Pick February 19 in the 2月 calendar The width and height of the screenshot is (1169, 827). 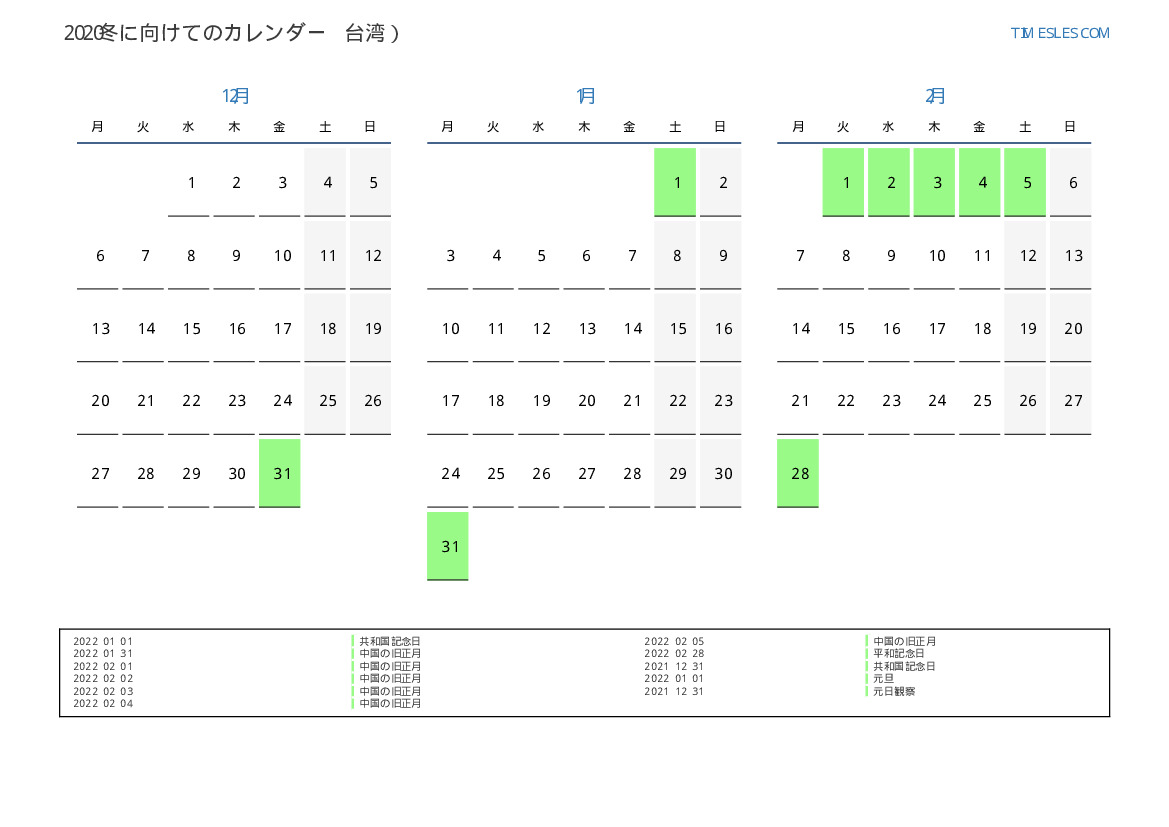(x=1025, y=328)
